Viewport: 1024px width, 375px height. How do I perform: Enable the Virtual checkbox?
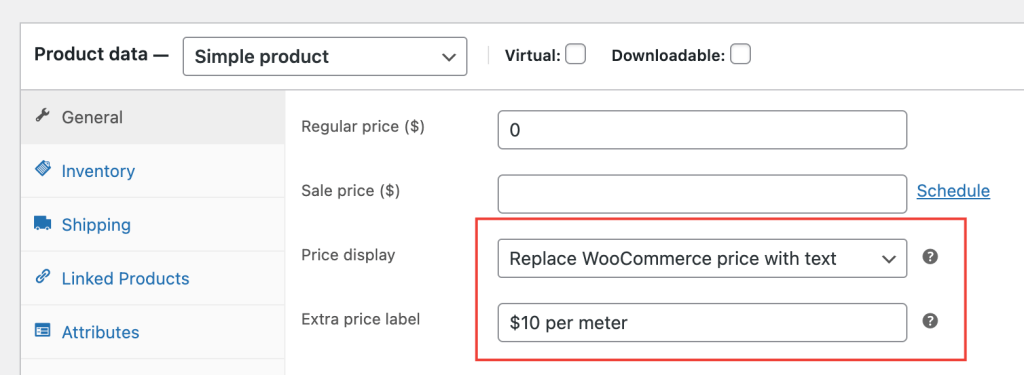coord(575,54)
